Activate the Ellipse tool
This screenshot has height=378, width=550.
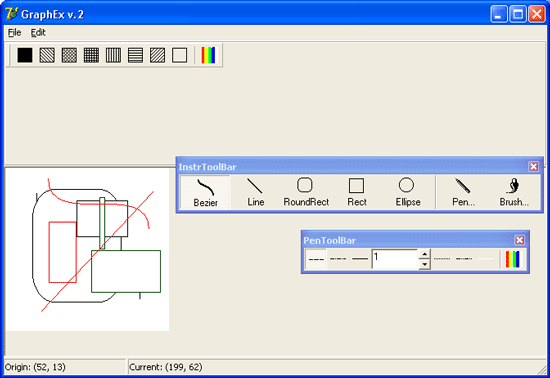pyautogui.click(x=407, y=192)
